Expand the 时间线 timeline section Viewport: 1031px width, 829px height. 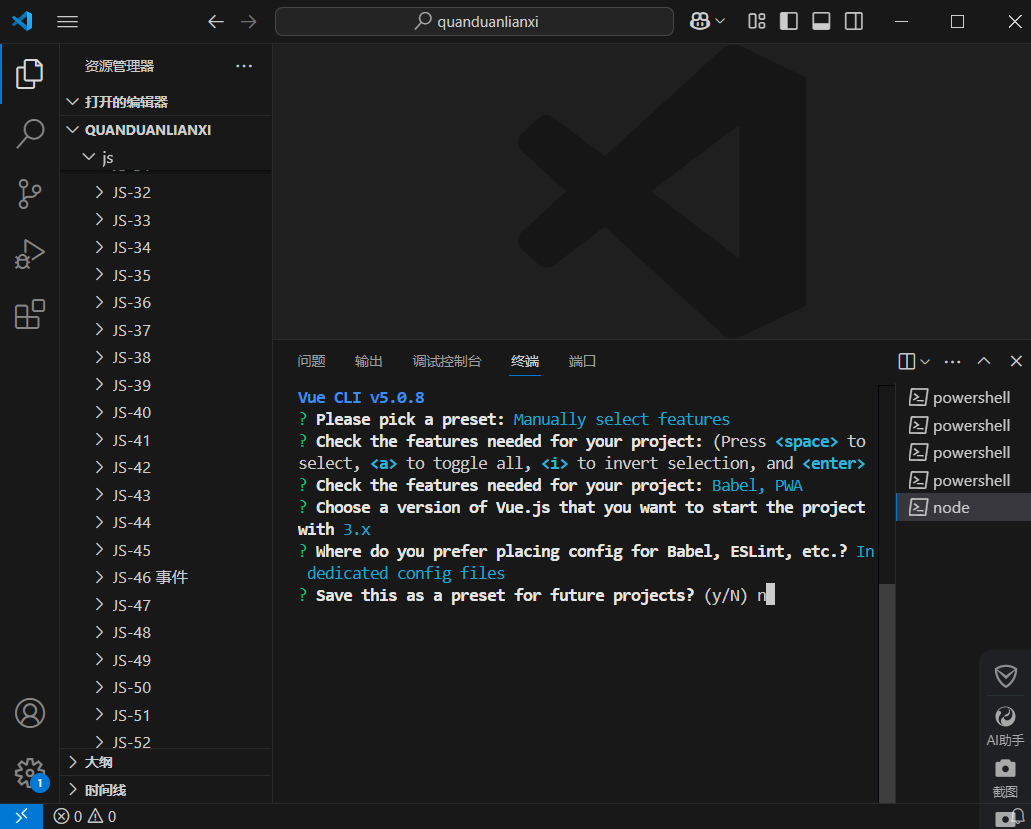[166, 790]
